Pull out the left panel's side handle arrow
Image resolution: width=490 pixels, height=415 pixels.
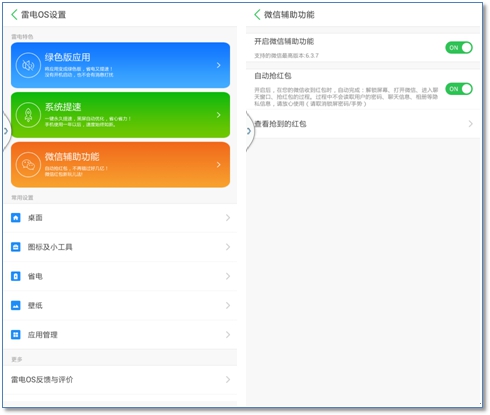coord(6,131)
